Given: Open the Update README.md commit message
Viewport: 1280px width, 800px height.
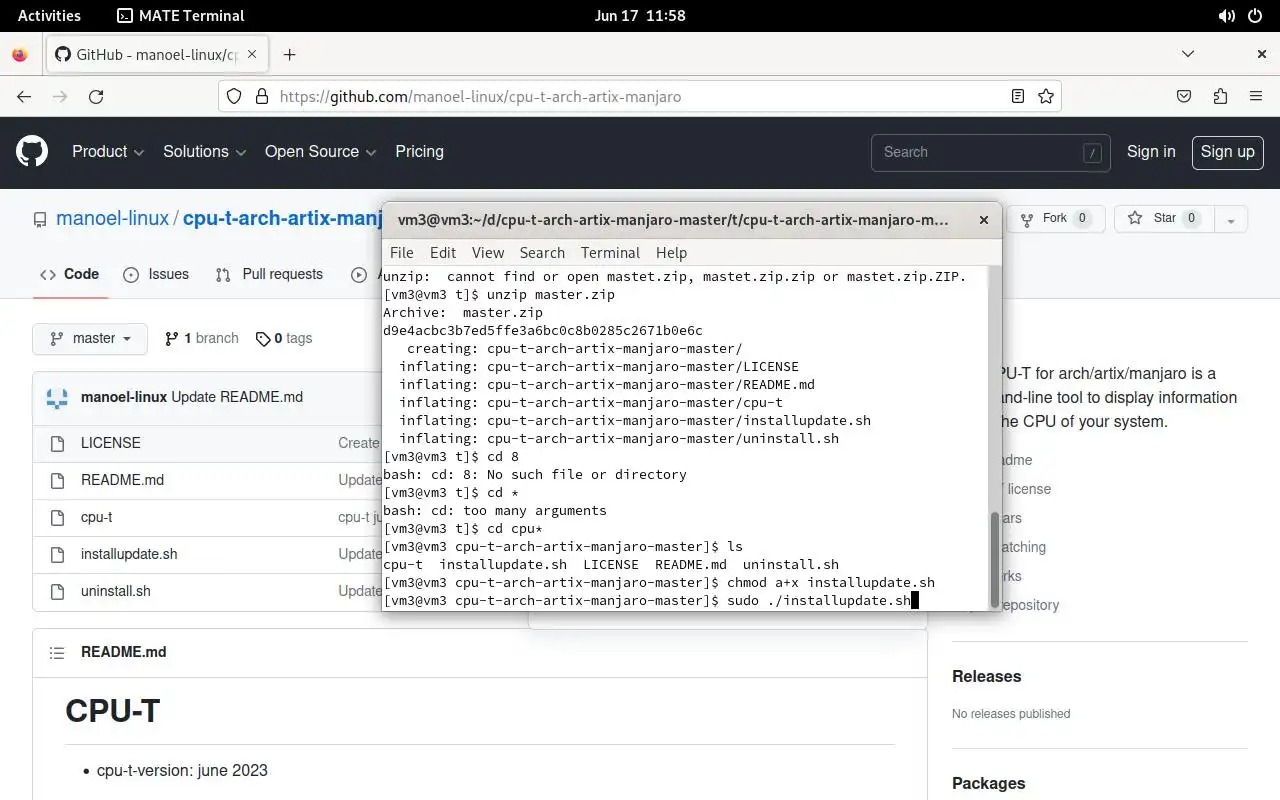Looking at the screenshot, I should tap(237, 397).
